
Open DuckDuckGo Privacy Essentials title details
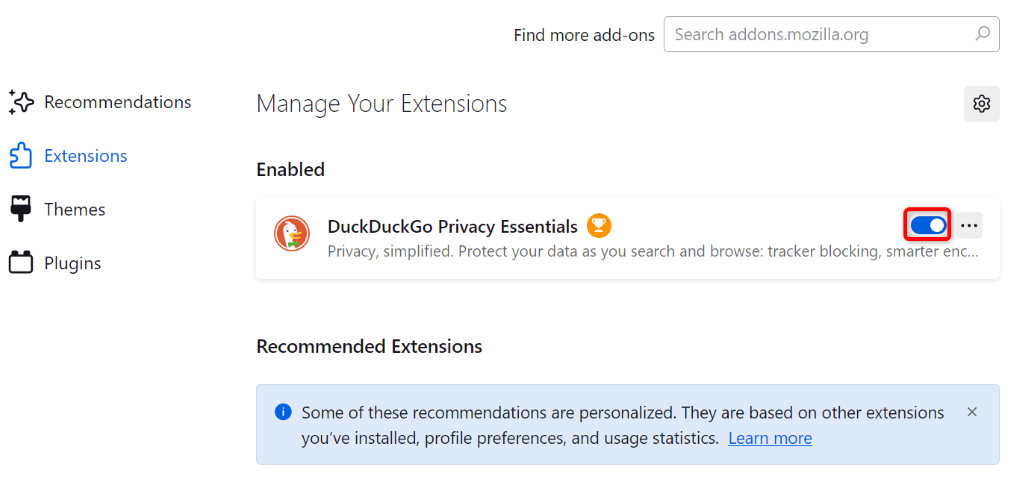452,226
